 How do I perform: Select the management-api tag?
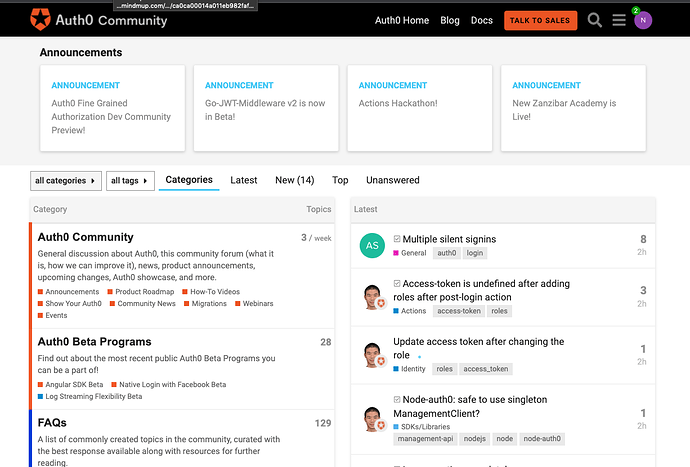pos(425,439)
